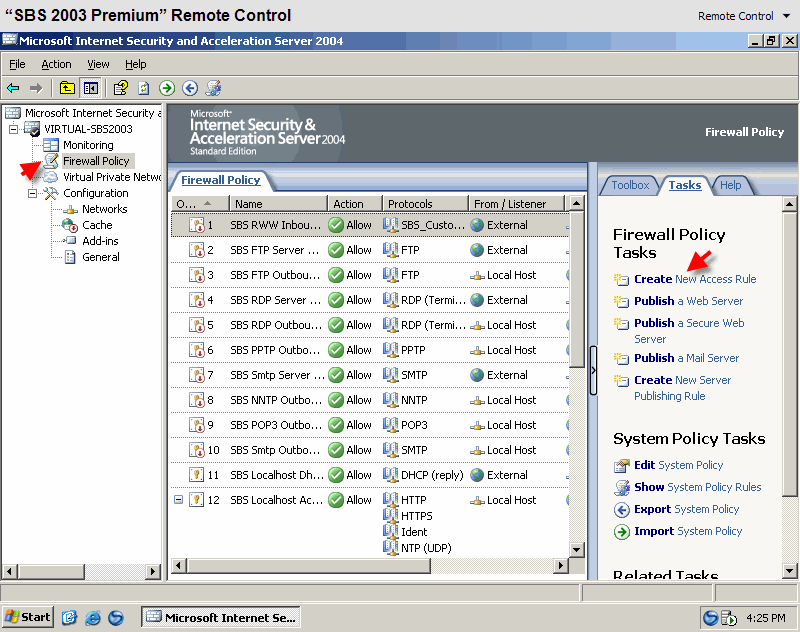Click the Back arrow toolbar icon

(13, 88)
